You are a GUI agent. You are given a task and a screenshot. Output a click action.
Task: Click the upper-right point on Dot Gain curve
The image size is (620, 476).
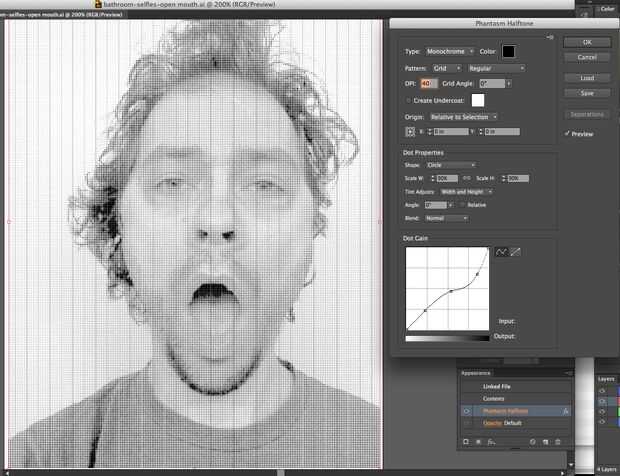(477, 274)
